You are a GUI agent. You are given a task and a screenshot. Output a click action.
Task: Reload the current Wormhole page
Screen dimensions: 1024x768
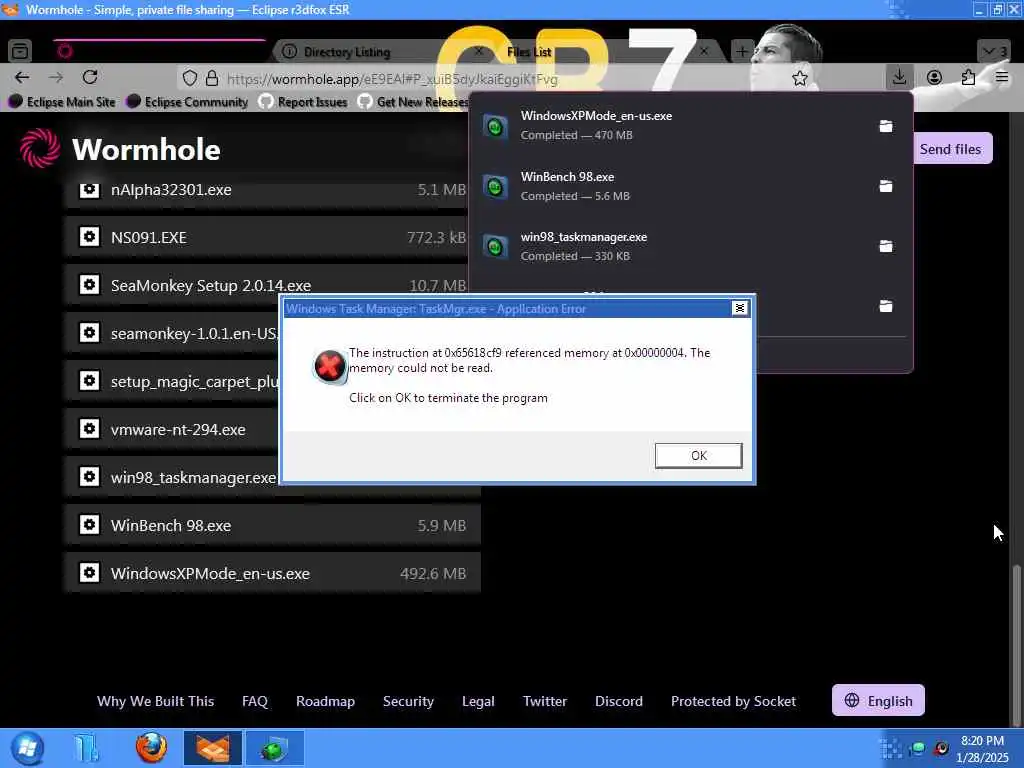point(90,78)
